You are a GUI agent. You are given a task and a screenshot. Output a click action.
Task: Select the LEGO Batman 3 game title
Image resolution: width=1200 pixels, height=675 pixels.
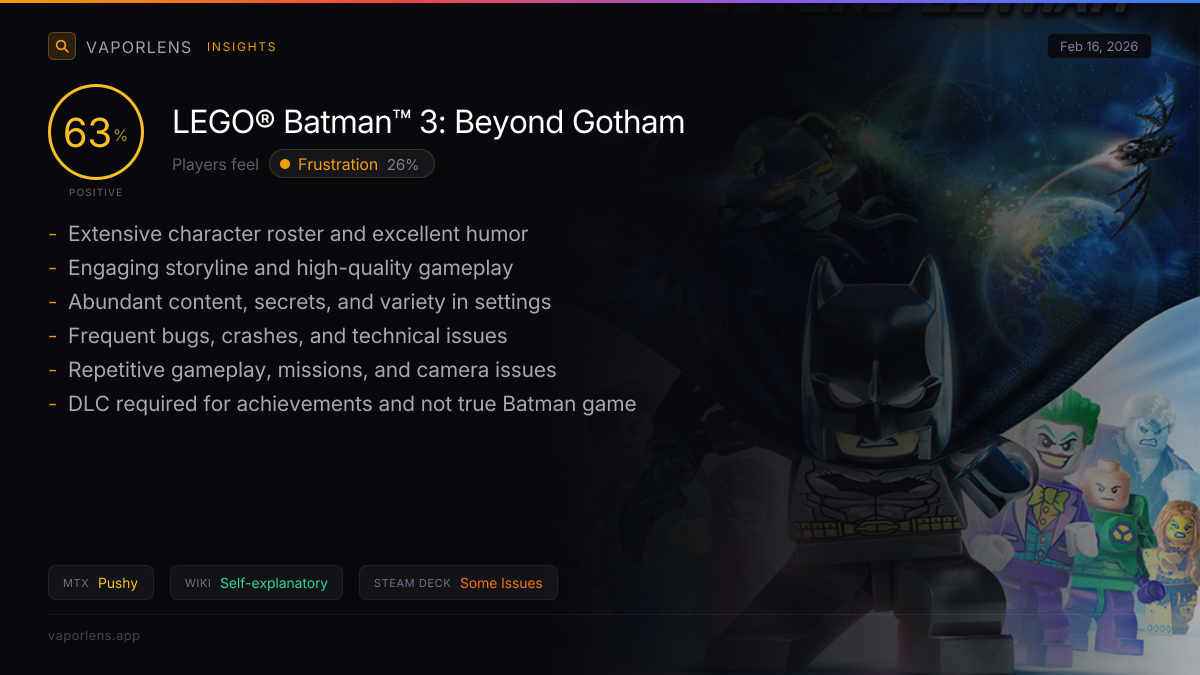click(428, 122)
